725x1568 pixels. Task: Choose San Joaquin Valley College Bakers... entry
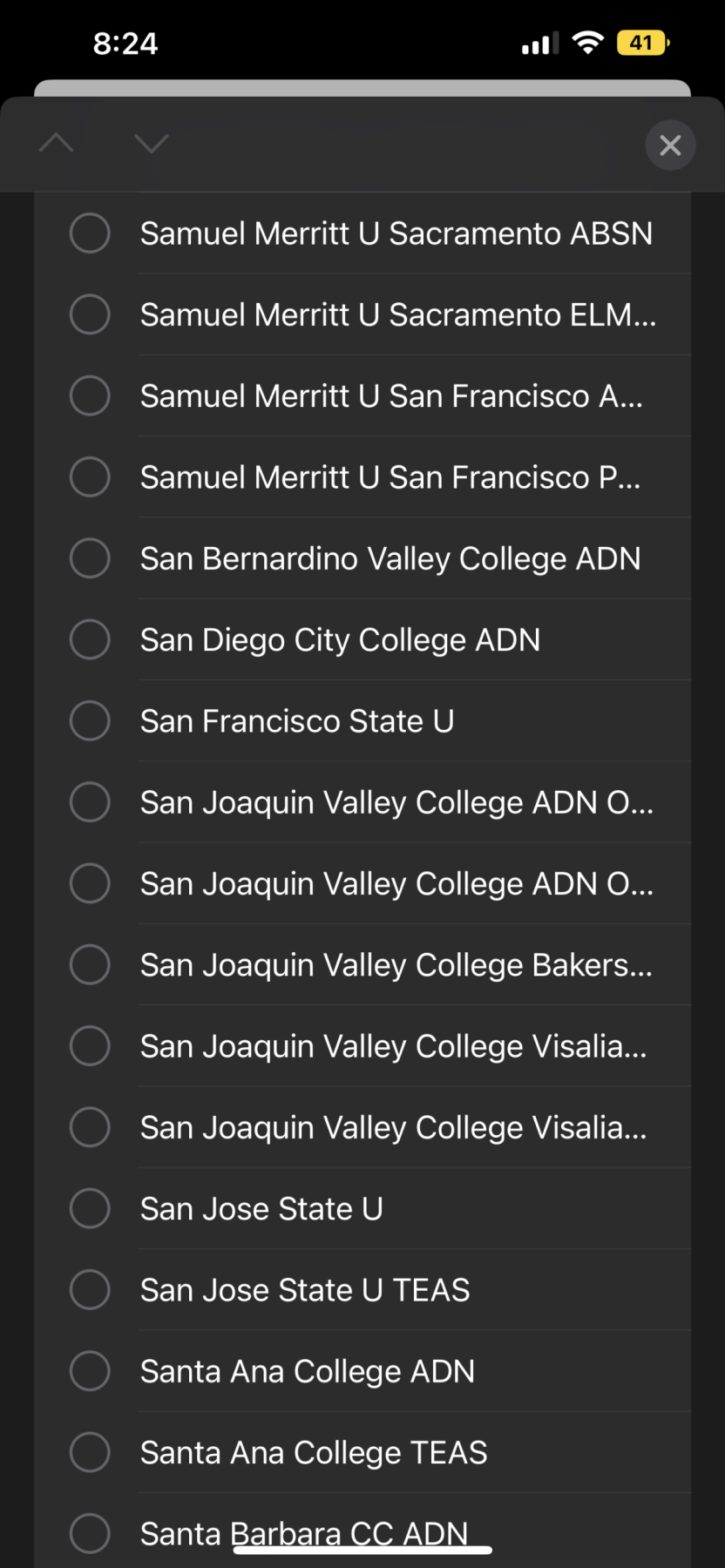click(362, 965)
